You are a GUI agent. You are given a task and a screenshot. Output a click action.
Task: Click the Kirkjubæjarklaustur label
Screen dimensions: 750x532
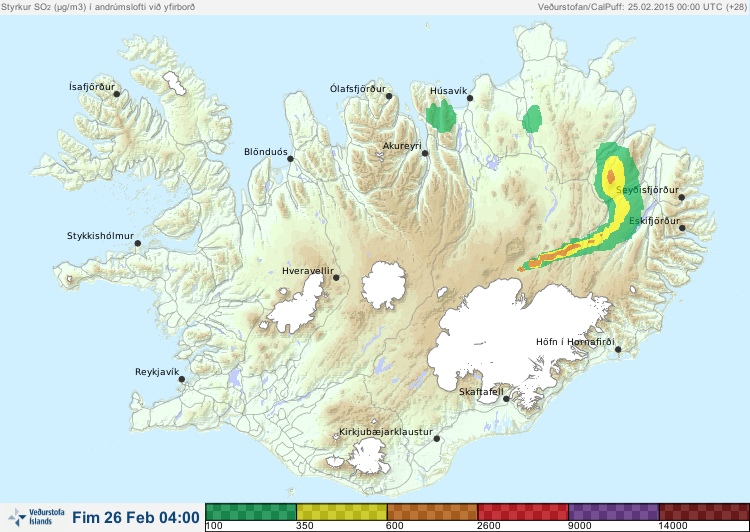click(386, 432)
